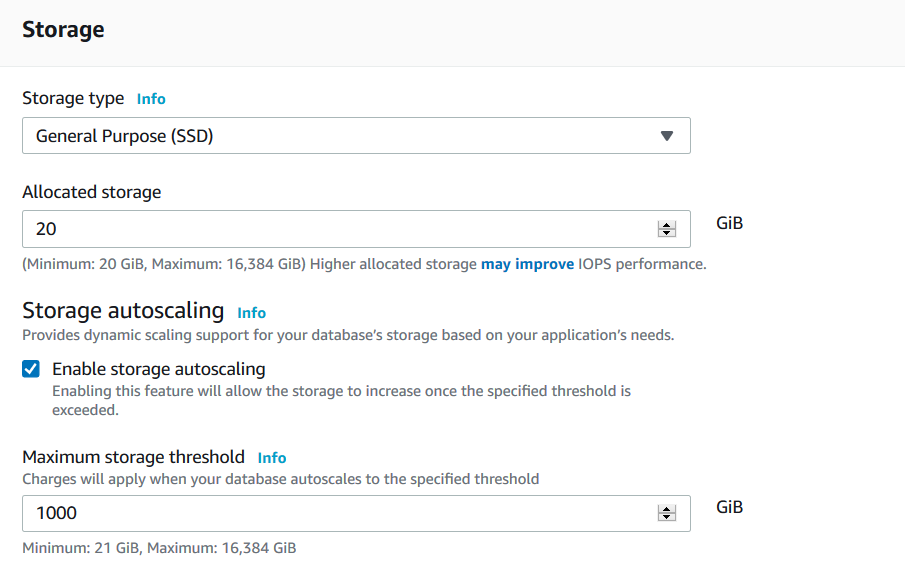905x572 pixels.
Task: Click the "Enable storage autoscaling" label text
Action: 159,369
